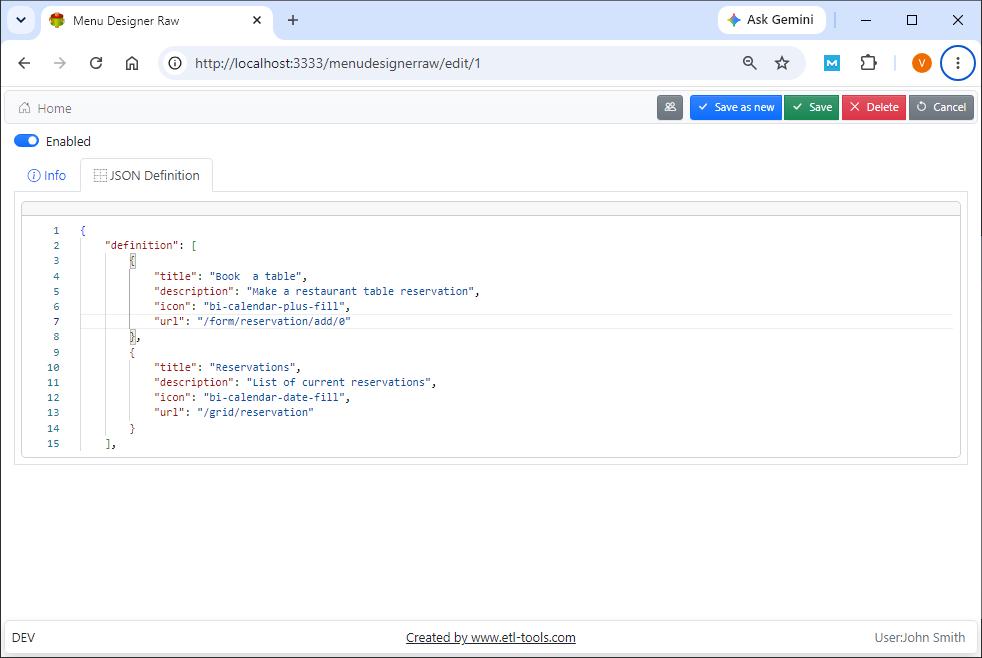This screenshot has width=982, height=658.
Task: Open the Extensions puzzle icon
Action: coord(868,63)
